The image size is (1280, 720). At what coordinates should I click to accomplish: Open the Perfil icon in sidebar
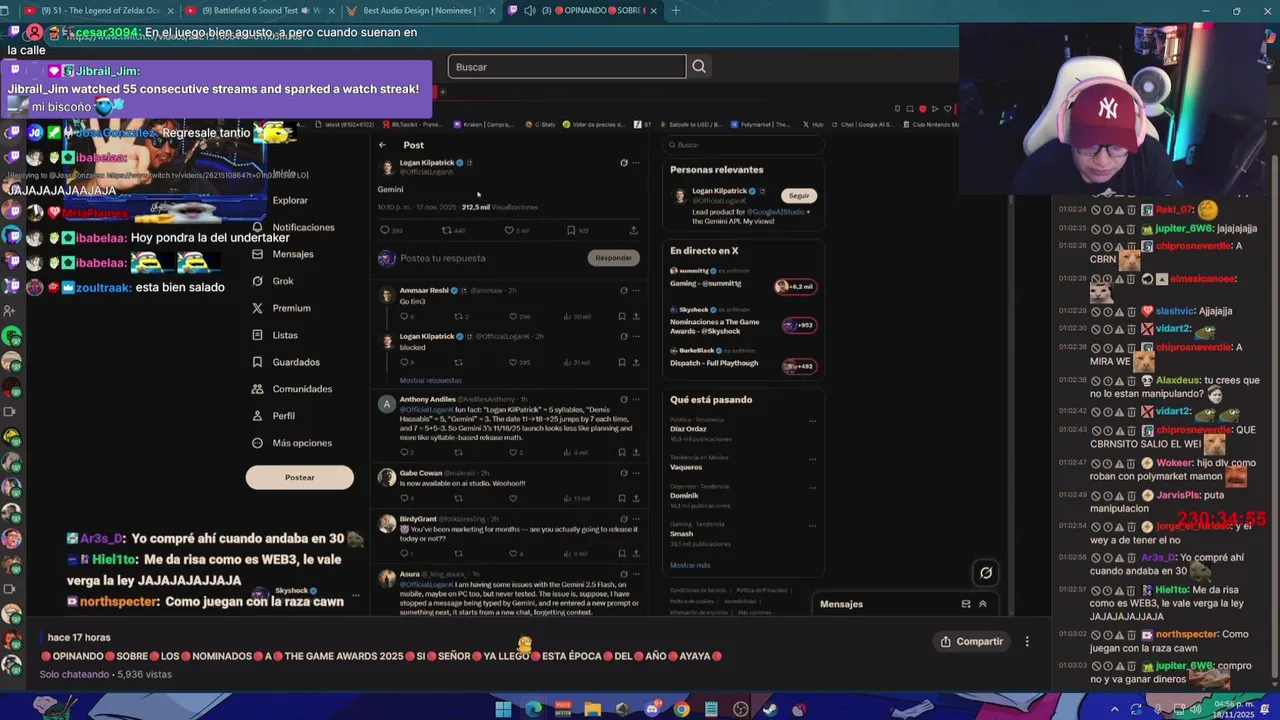coord(257,416)
